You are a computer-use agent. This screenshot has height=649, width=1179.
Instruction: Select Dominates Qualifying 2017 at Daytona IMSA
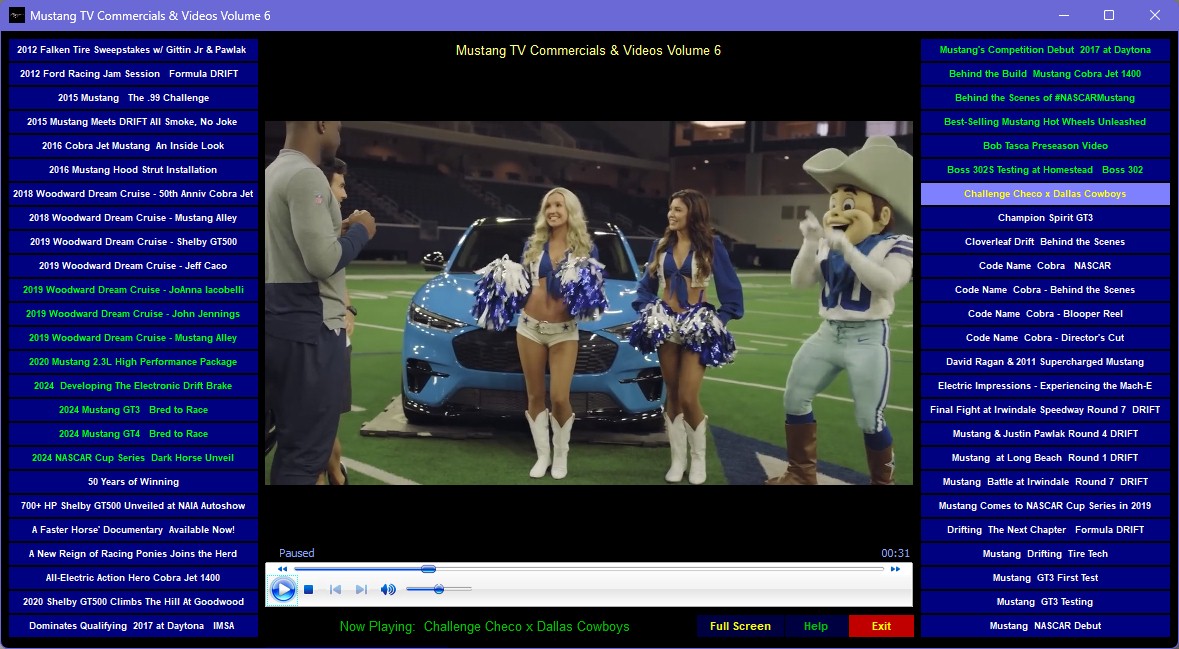[133, 626]
